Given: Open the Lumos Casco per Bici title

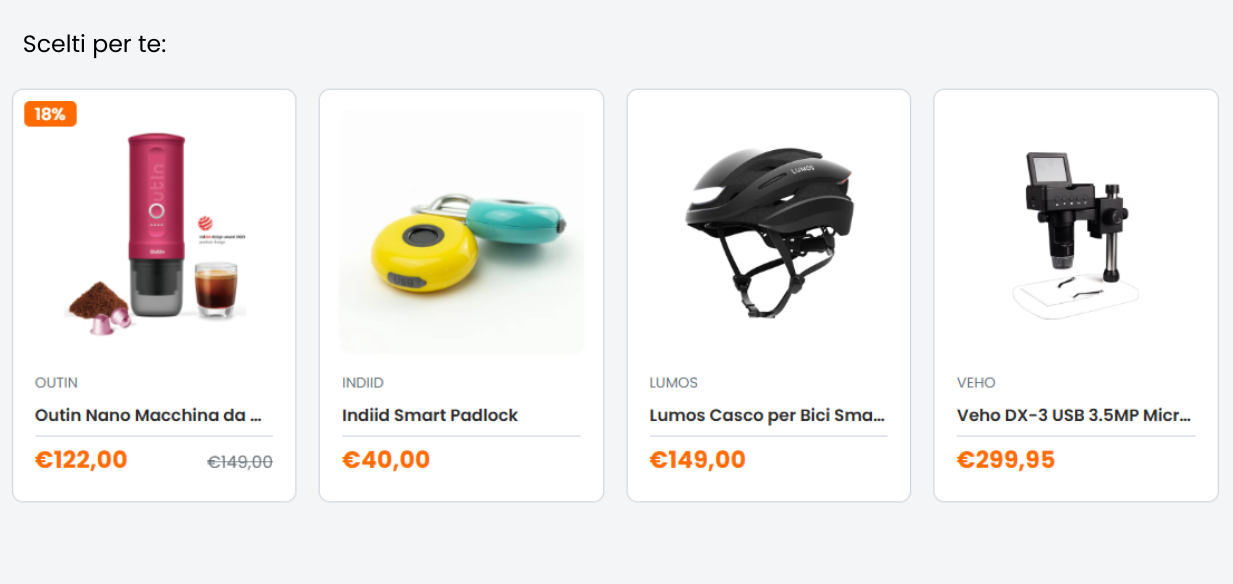Looking at the screenshot, I should (x=767, y=415).
